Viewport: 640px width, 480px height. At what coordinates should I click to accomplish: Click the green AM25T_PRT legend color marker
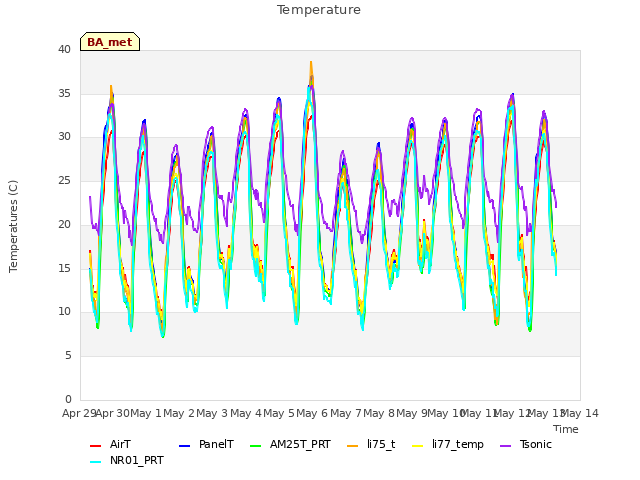pos(256,446)
